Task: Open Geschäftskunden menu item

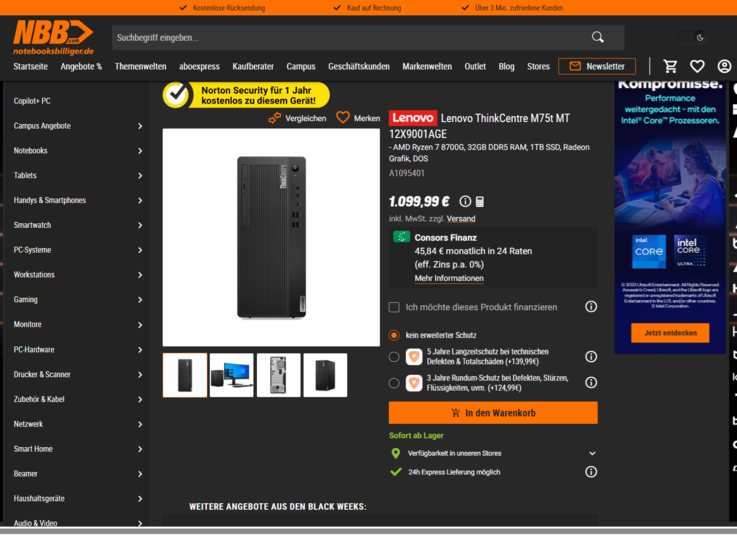Action: point(359,66)
